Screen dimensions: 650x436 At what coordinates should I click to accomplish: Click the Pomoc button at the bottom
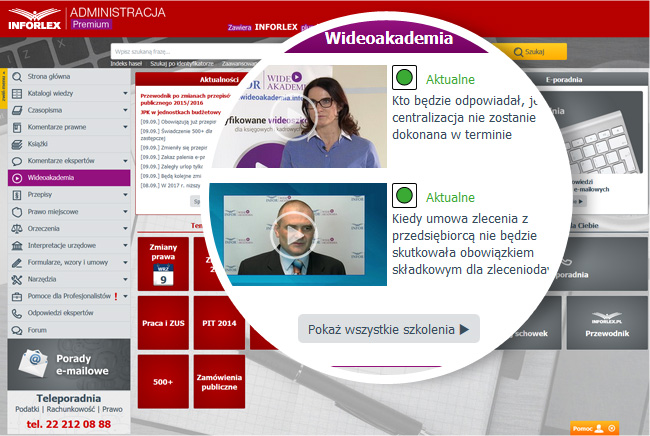coord(594,429)
